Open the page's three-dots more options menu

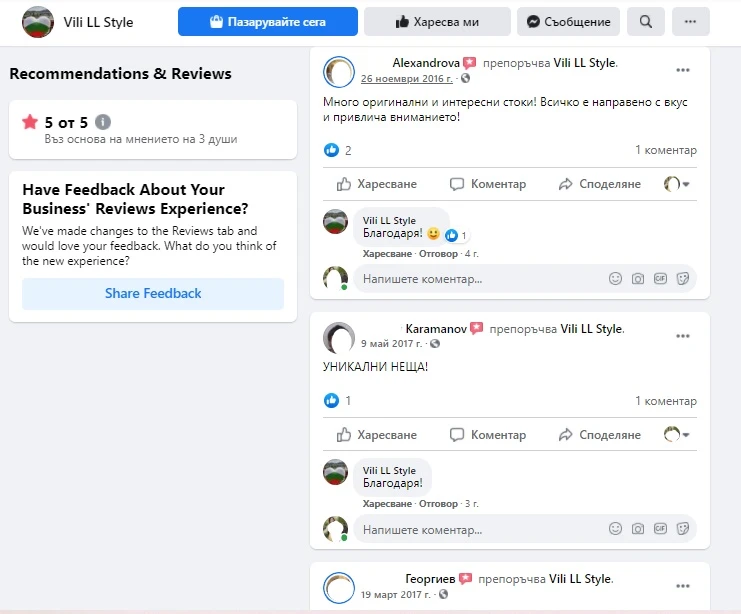(690, 22)
